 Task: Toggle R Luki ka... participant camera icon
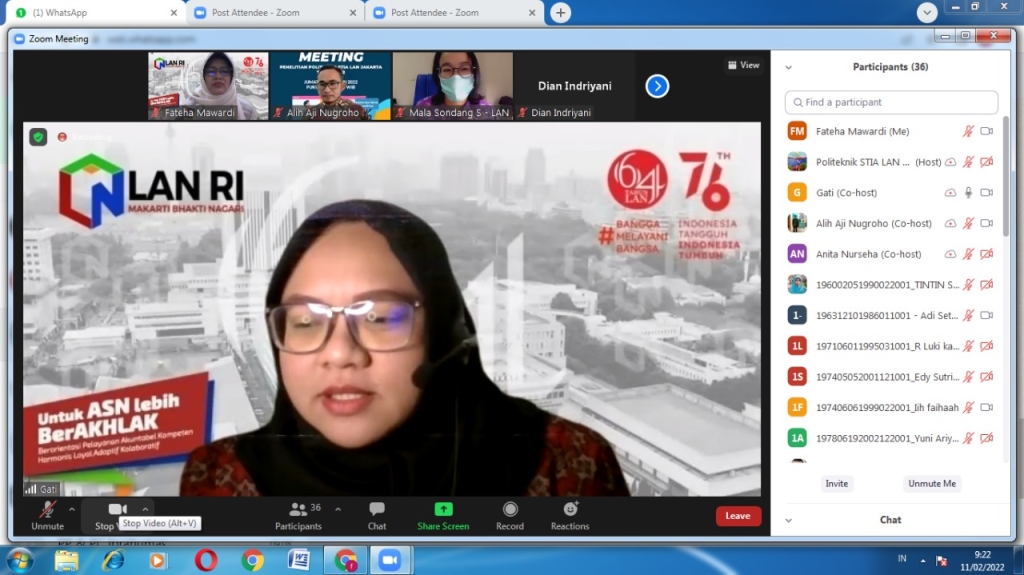987,346
